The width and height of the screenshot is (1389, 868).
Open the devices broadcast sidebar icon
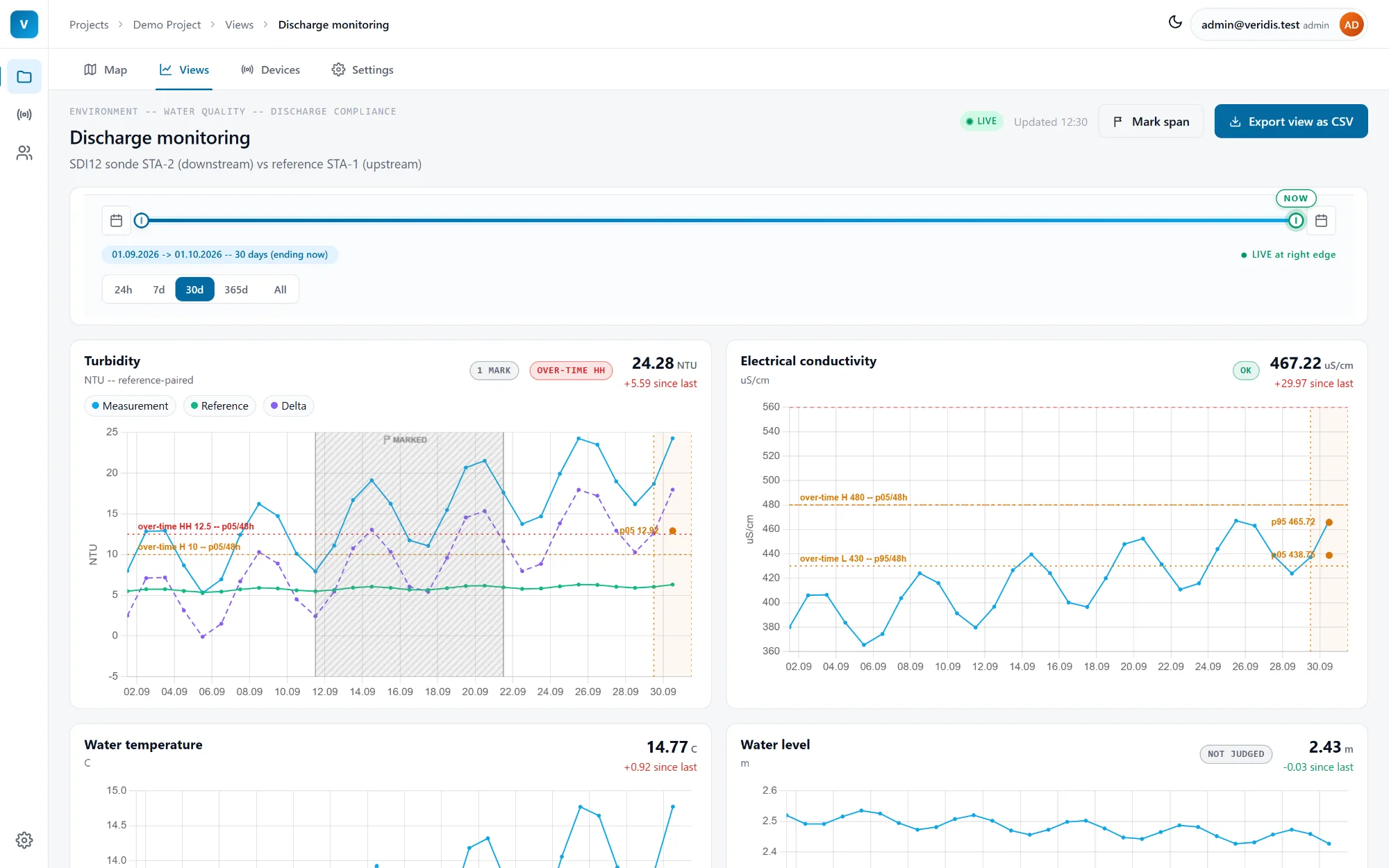[x=24, y=115]
